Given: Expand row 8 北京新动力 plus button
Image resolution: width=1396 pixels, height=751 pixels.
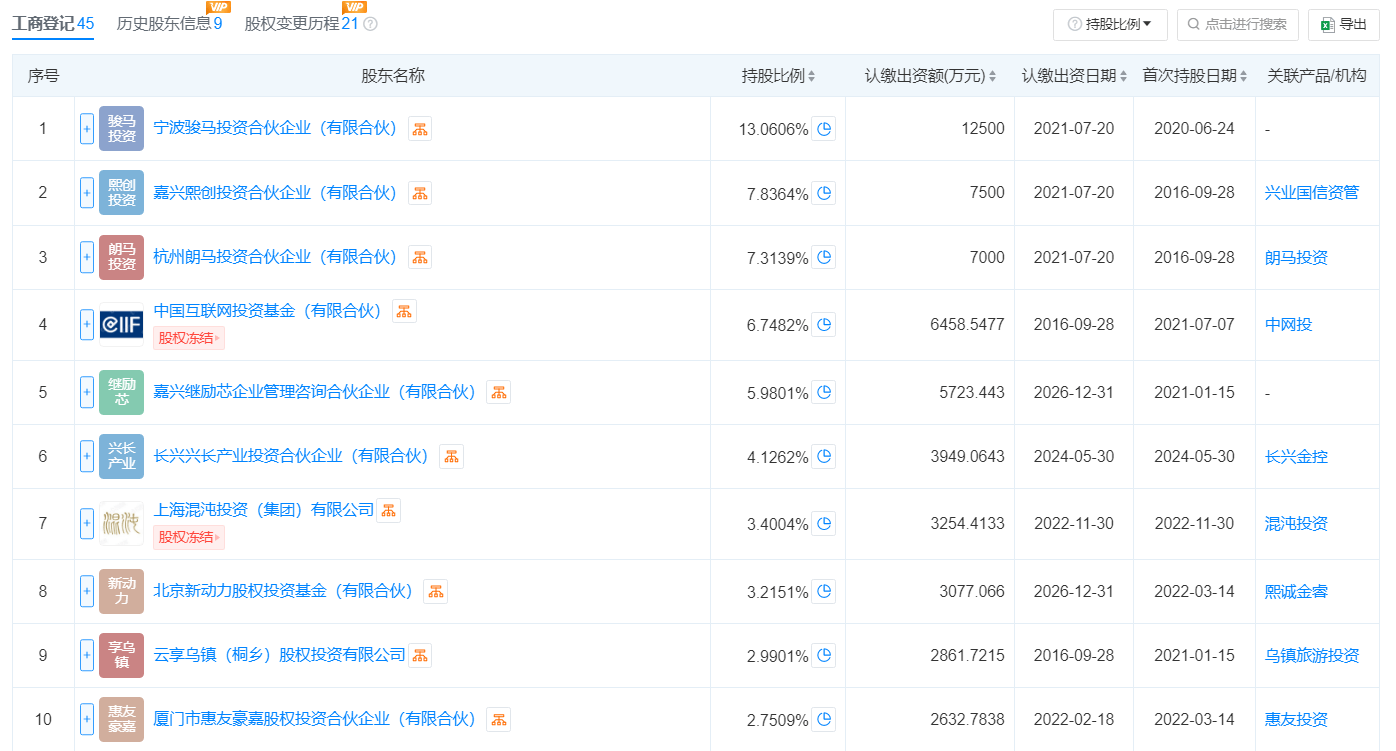Looking at the screenshot, I should [87, 592].
